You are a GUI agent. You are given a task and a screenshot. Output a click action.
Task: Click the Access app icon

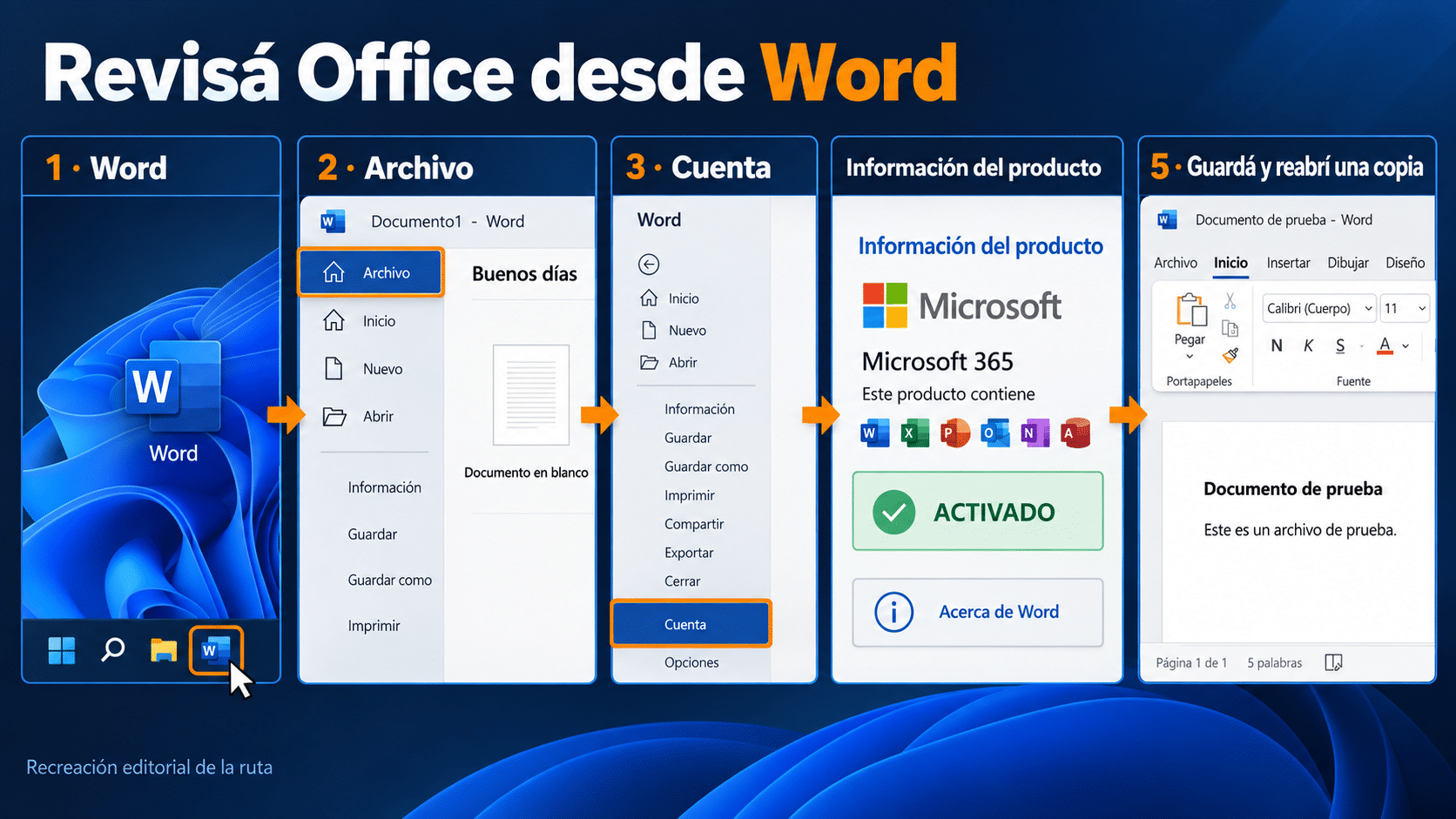click(x=1075, y=433)
